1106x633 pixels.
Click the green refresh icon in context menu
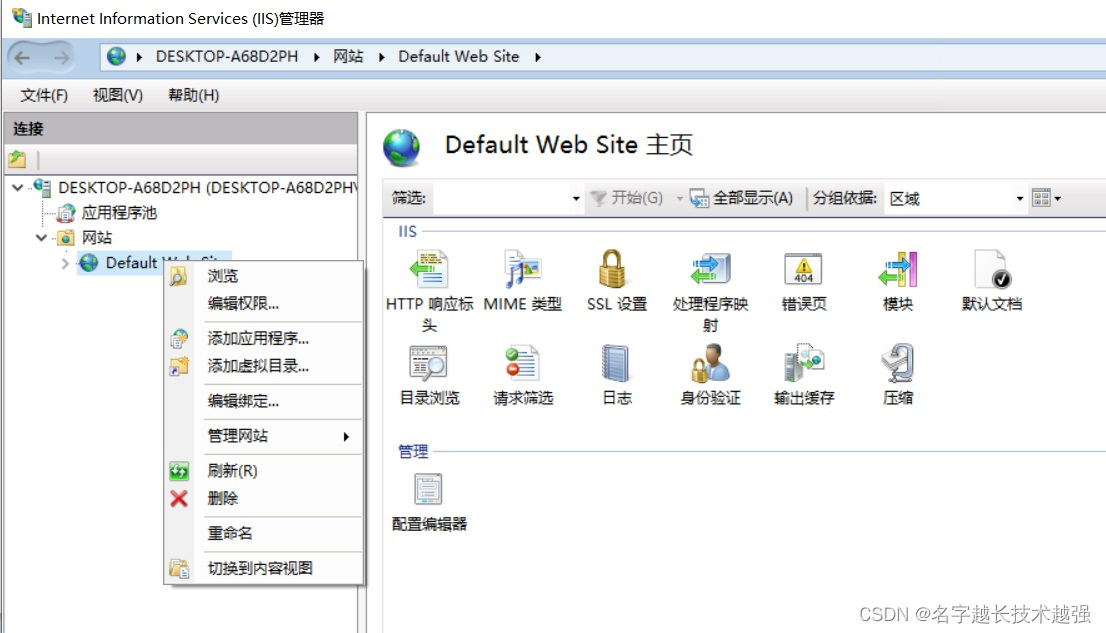point(179,471)
